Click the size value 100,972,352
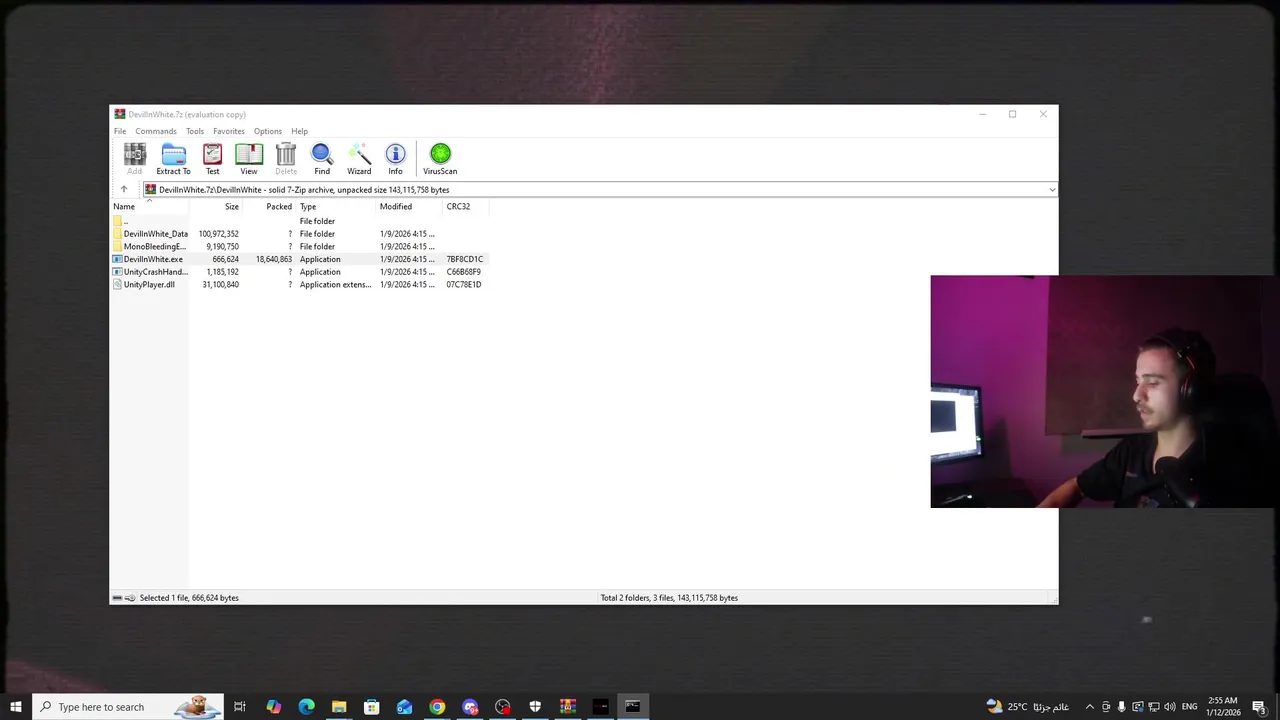The width and height of the screenshot is (1280, 720). 218,234
